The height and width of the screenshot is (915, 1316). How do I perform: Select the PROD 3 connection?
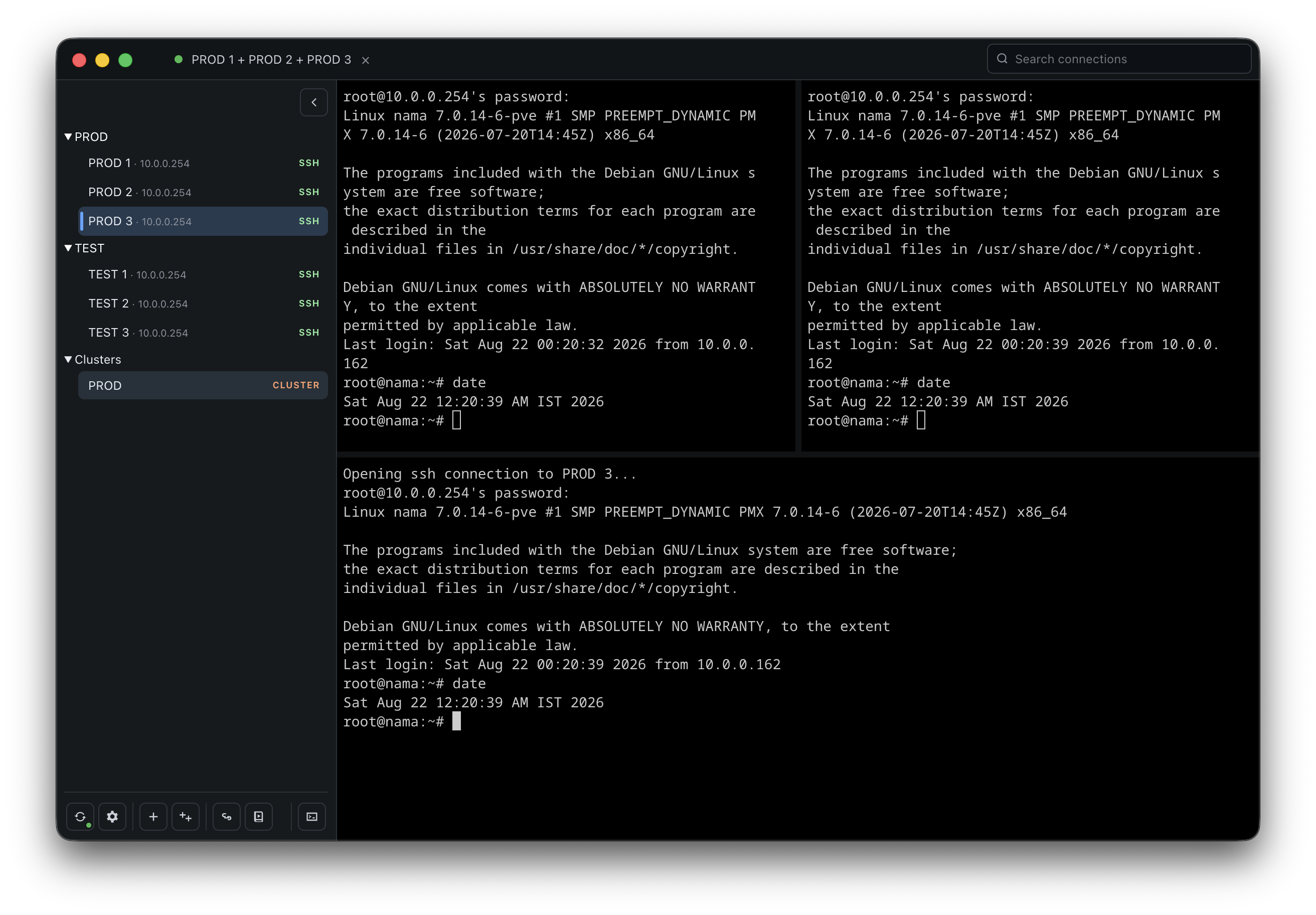coord(203,221)
